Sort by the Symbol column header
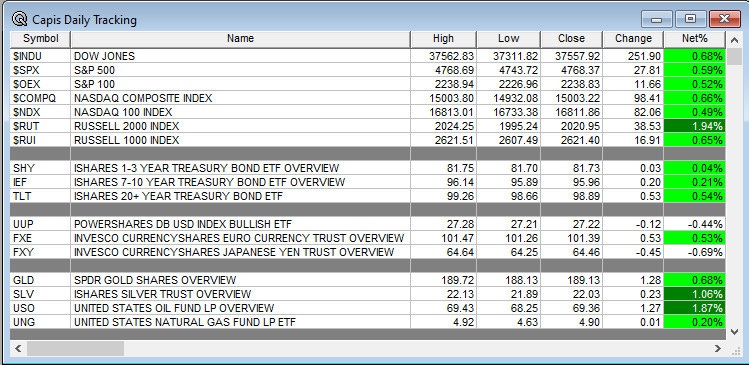Viewport: 749px width, 365px height. (41, 39)
